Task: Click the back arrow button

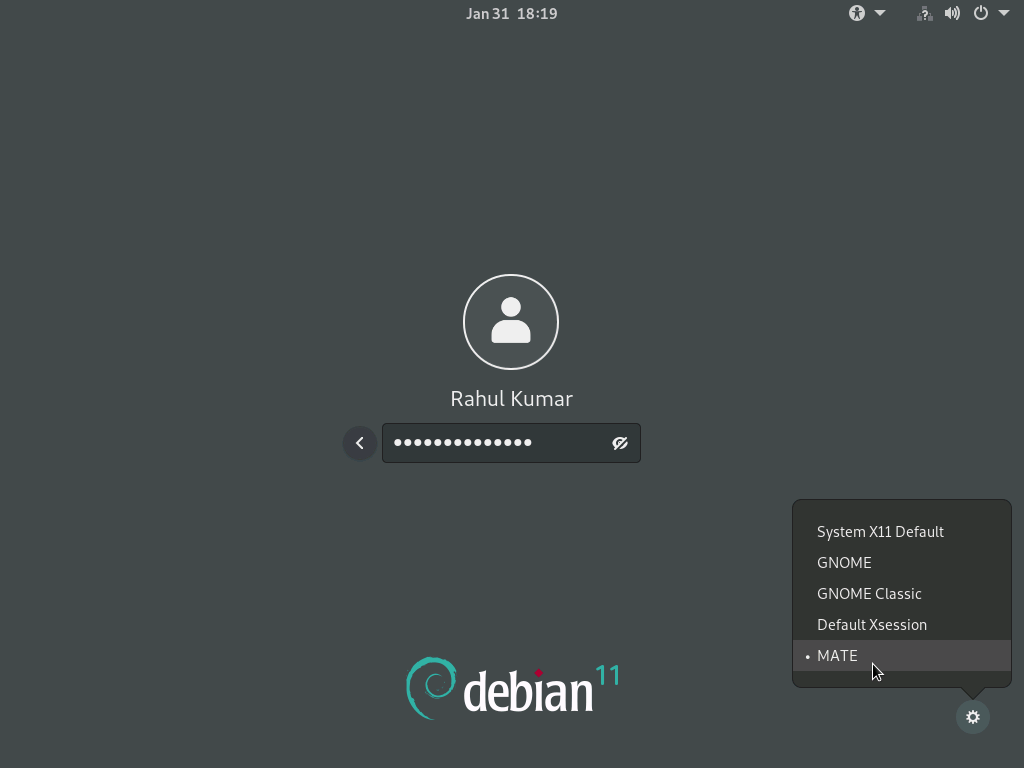Action: [x=359, y=442]
